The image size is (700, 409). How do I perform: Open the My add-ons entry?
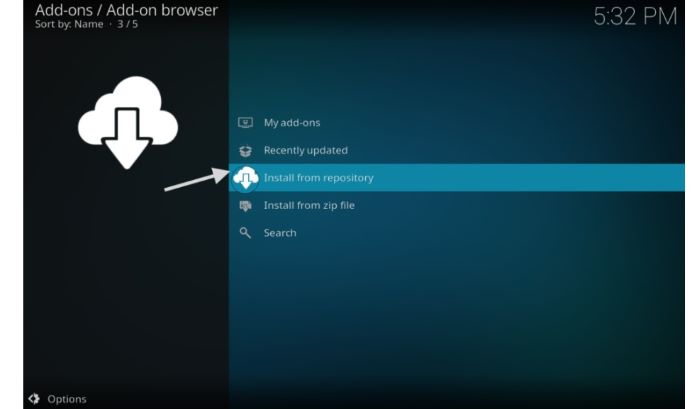tap(457, 122)
